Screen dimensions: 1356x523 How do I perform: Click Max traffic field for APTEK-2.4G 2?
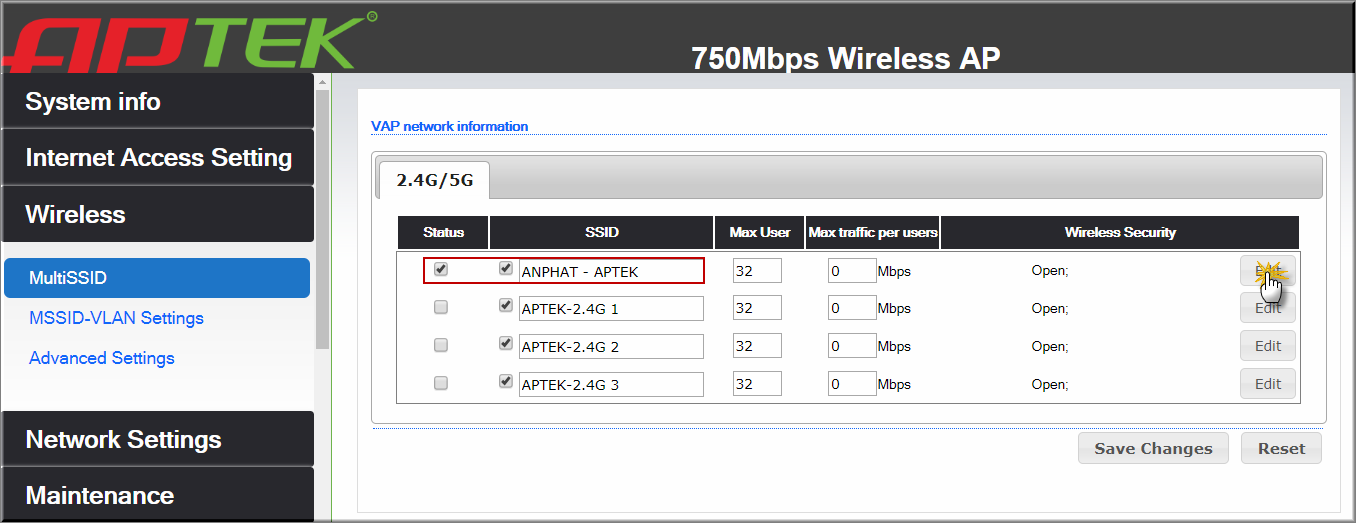coord(852,346)
